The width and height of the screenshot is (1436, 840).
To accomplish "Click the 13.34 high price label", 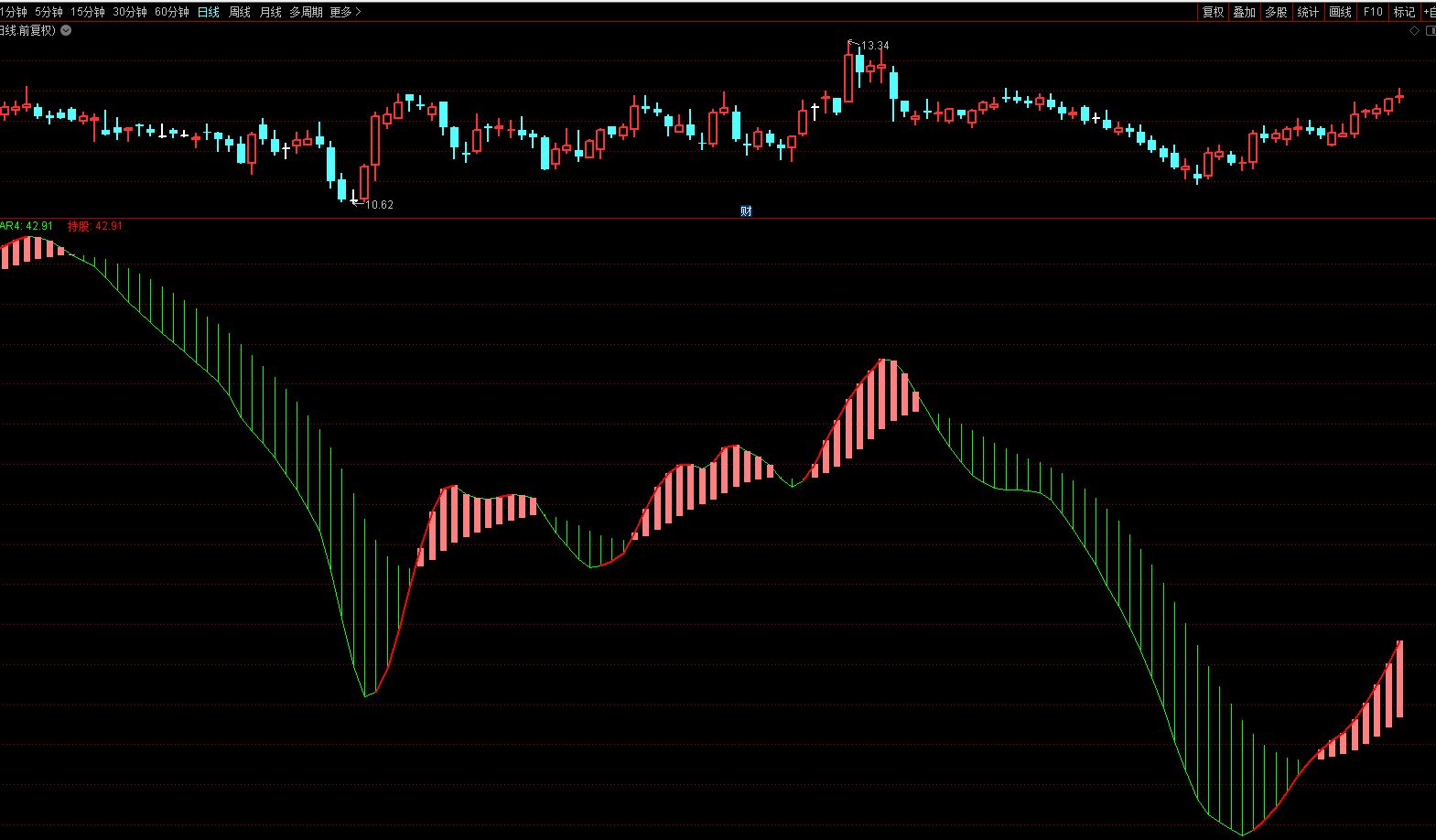I will coord(874,46).
